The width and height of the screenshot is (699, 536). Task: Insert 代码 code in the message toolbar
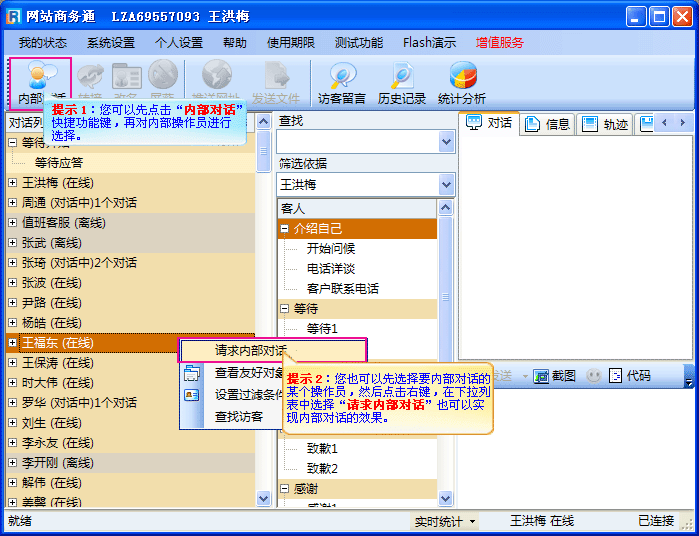(629, 376)
